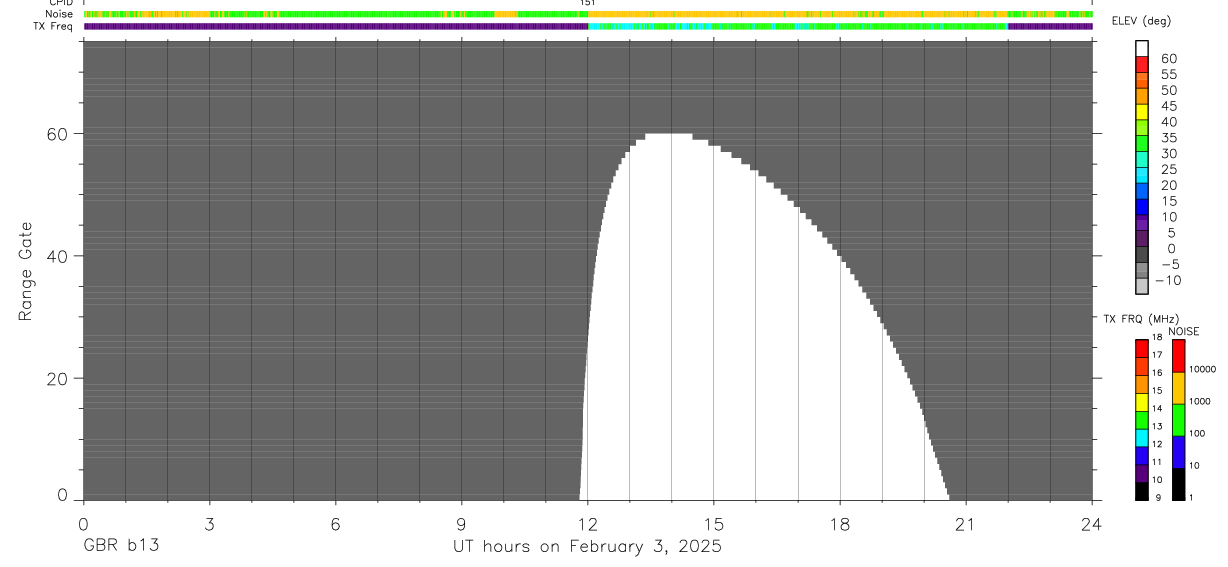Click the '15' tick on the UT hours axis

(x=714, y=523)
